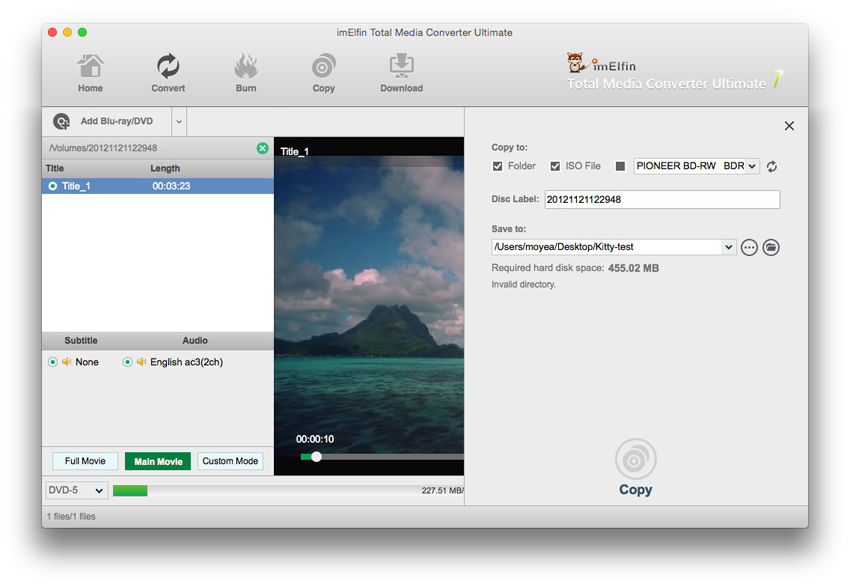Click the Invalid directory message
850x587 pixels.
click(x=523, y=285)
